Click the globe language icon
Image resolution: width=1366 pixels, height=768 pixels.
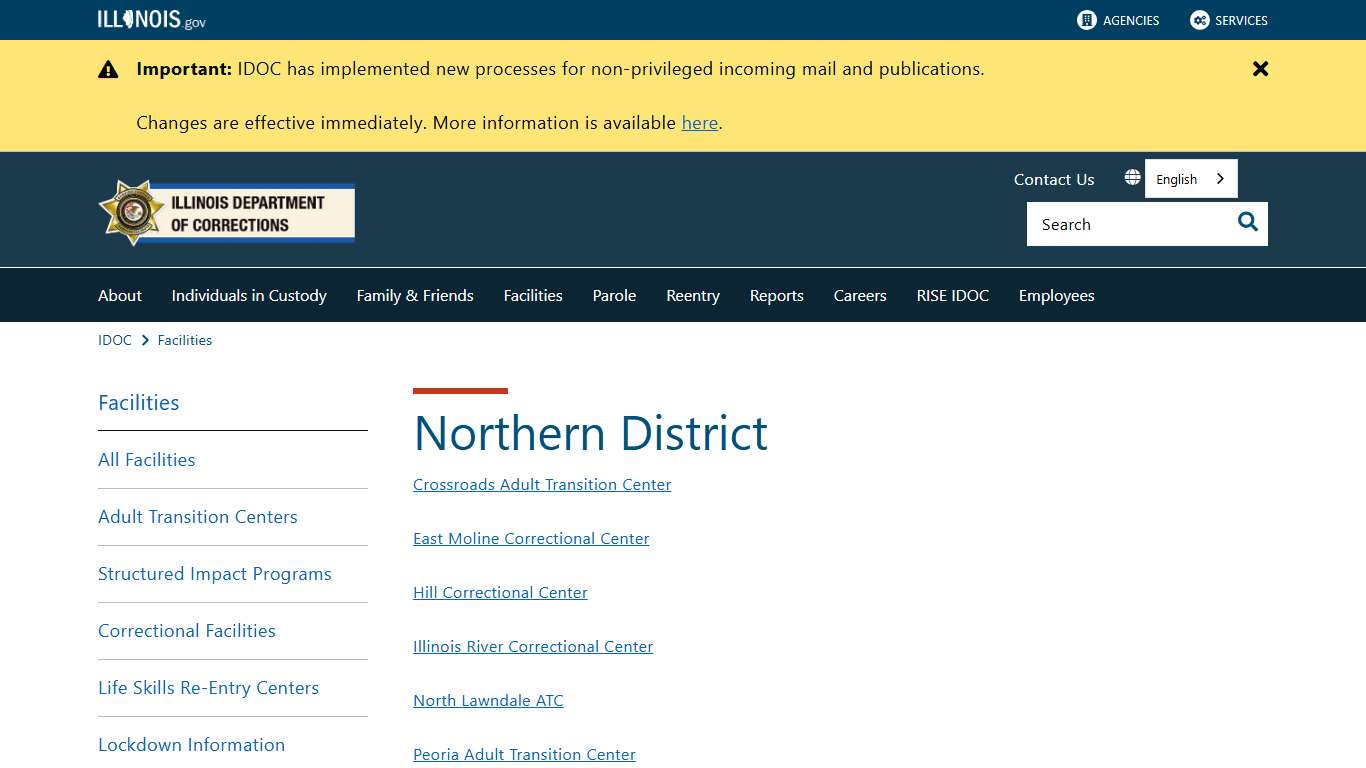click(1131, 177)
